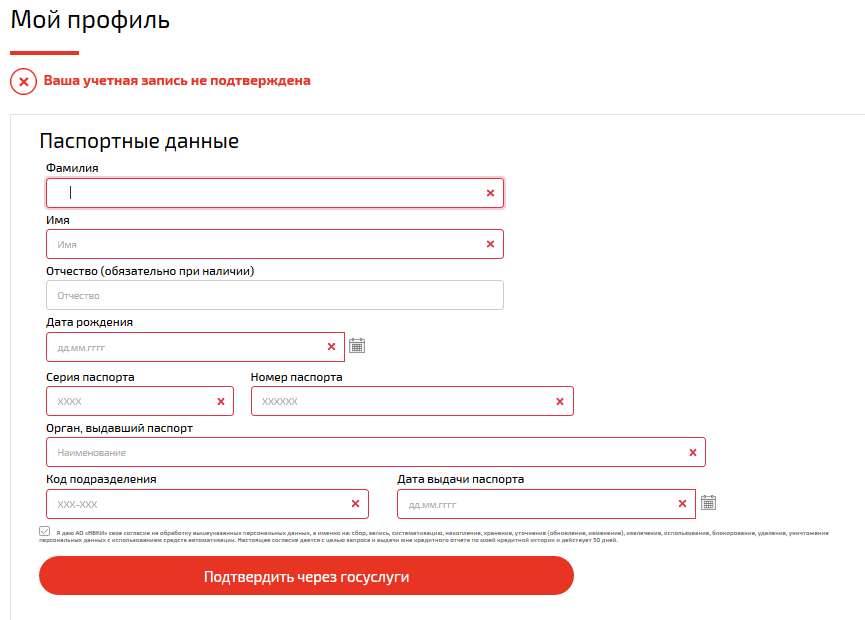Focus the Номер паспорта XXXXXX field
865x620 pixels.
coord(412,402)
